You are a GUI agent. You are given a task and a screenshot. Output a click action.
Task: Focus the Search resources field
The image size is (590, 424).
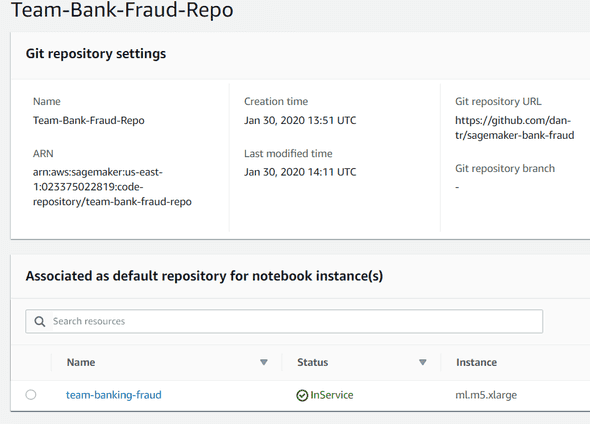coord(284,321)
